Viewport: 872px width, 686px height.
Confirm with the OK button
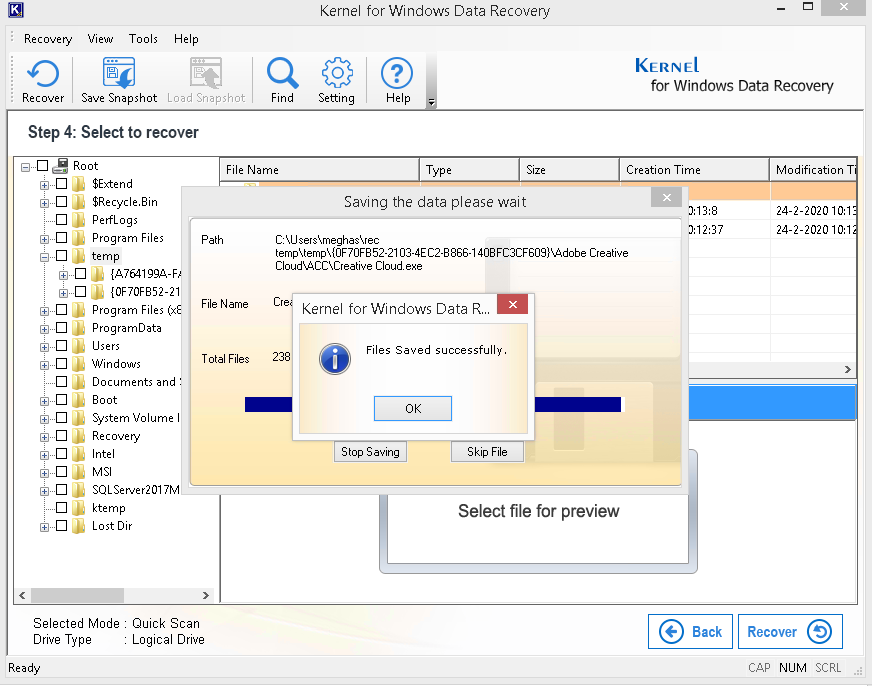click(x=413, y=409)
